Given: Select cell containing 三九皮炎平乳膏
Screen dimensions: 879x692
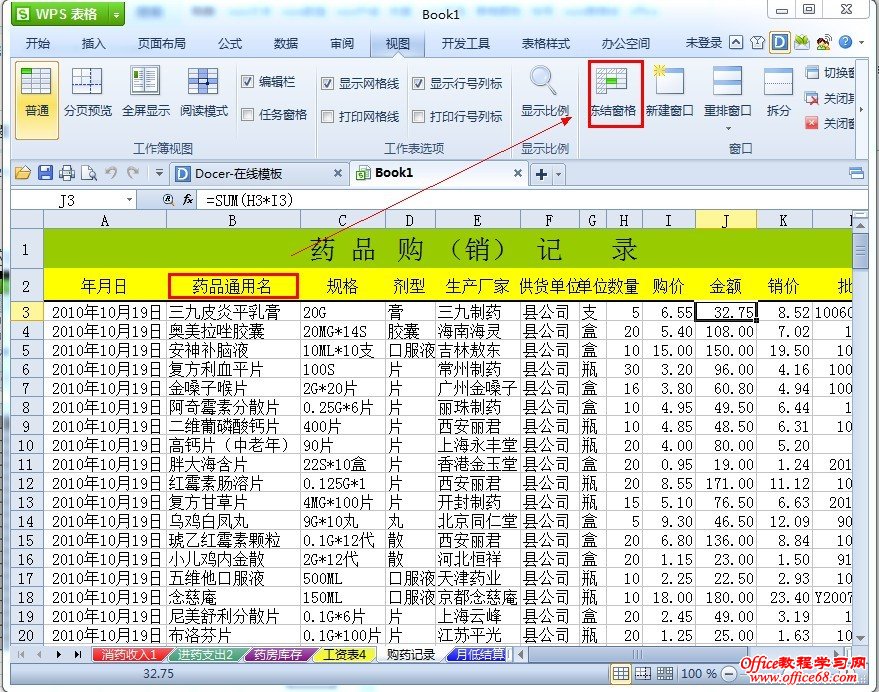Looking at the screenshot, I should click(233, 312).
